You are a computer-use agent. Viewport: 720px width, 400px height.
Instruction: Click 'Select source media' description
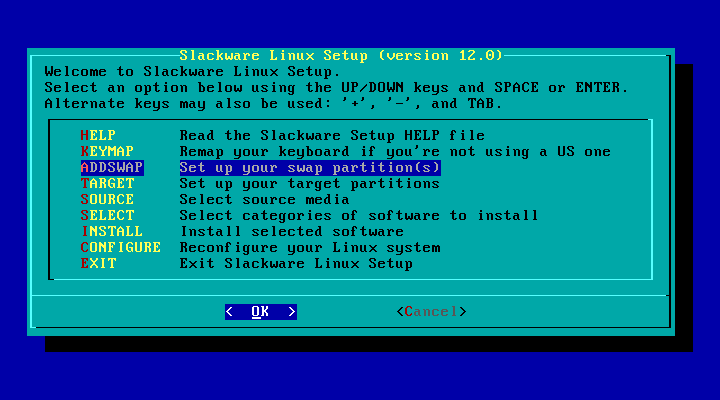tap(264, 200)
